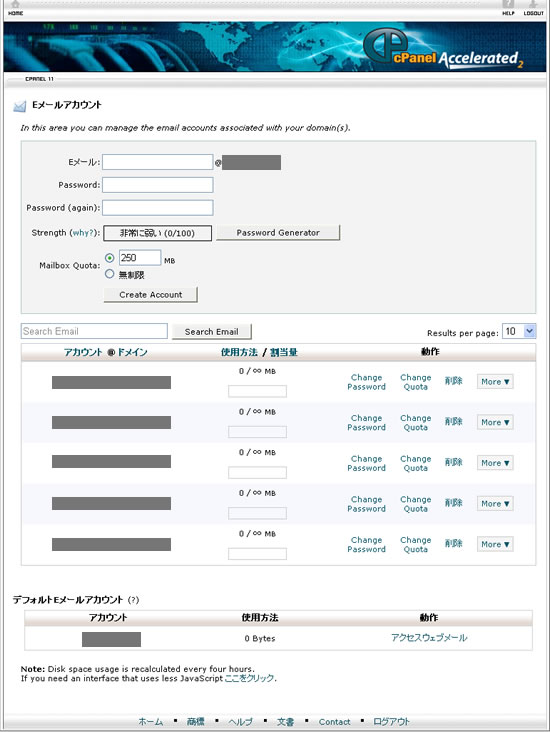Click the Logout icon at top right
550x732 pixels.
[x=533, y=6]
